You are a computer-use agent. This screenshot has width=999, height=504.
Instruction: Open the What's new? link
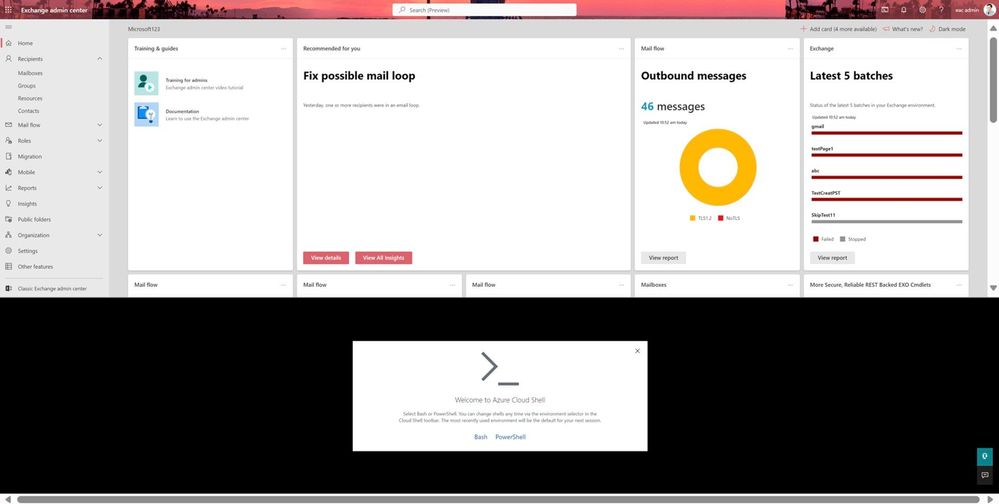(903, 29)
